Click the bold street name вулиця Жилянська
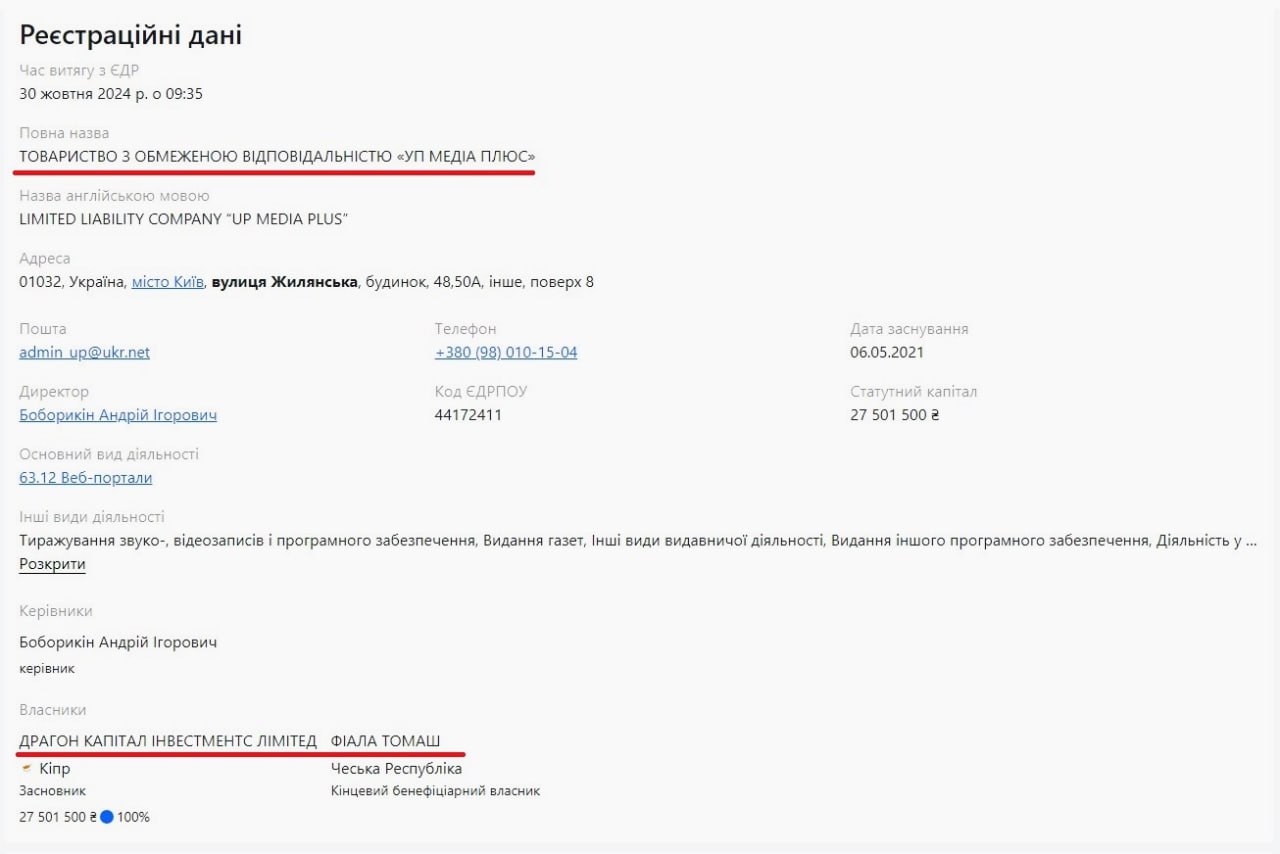This screenshot has width=1280, height=854. point(285,282)
